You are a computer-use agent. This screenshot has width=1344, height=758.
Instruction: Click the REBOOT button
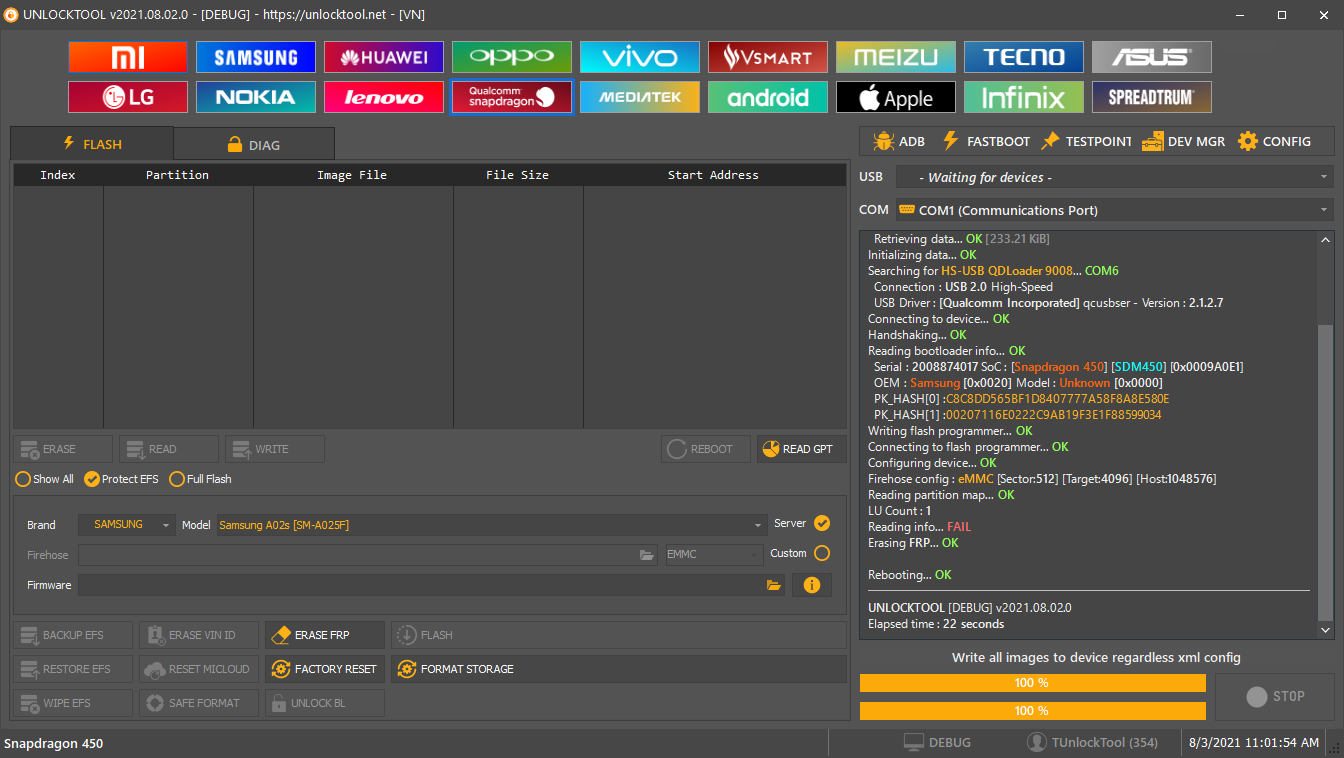(x=705, y=449)
